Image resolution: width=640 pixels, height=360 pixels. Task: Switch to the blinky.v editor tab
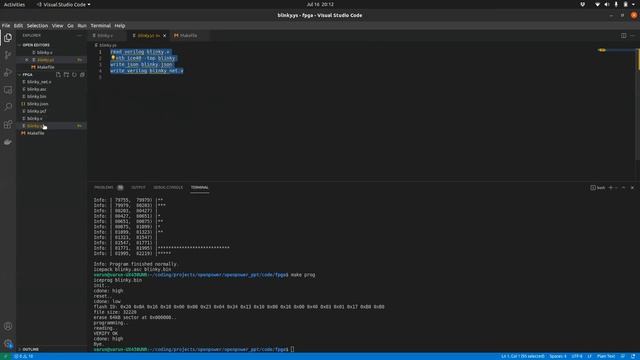[x=106, y=36]
